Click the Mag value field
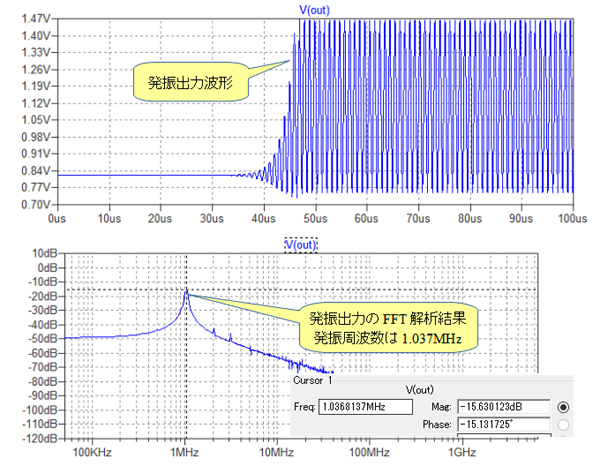Image resolution: width=600 pixels, height=466 pixels. click(x=503, y=407)
